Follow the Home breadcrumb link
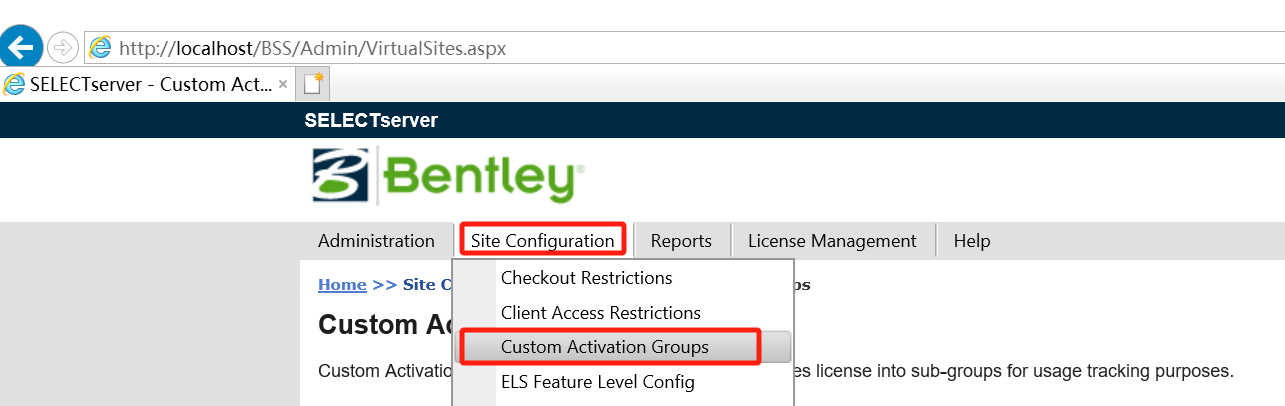The height and width of the screenshot is (406, 1285). click(342, 285)
